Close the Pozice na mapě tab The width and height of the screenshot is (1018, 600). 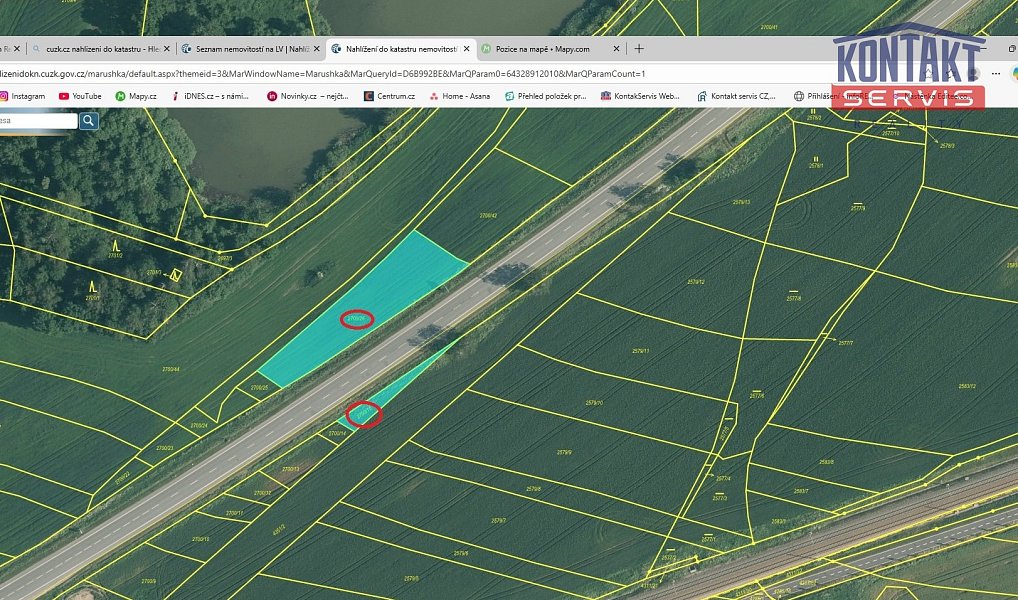pos(617,49)
